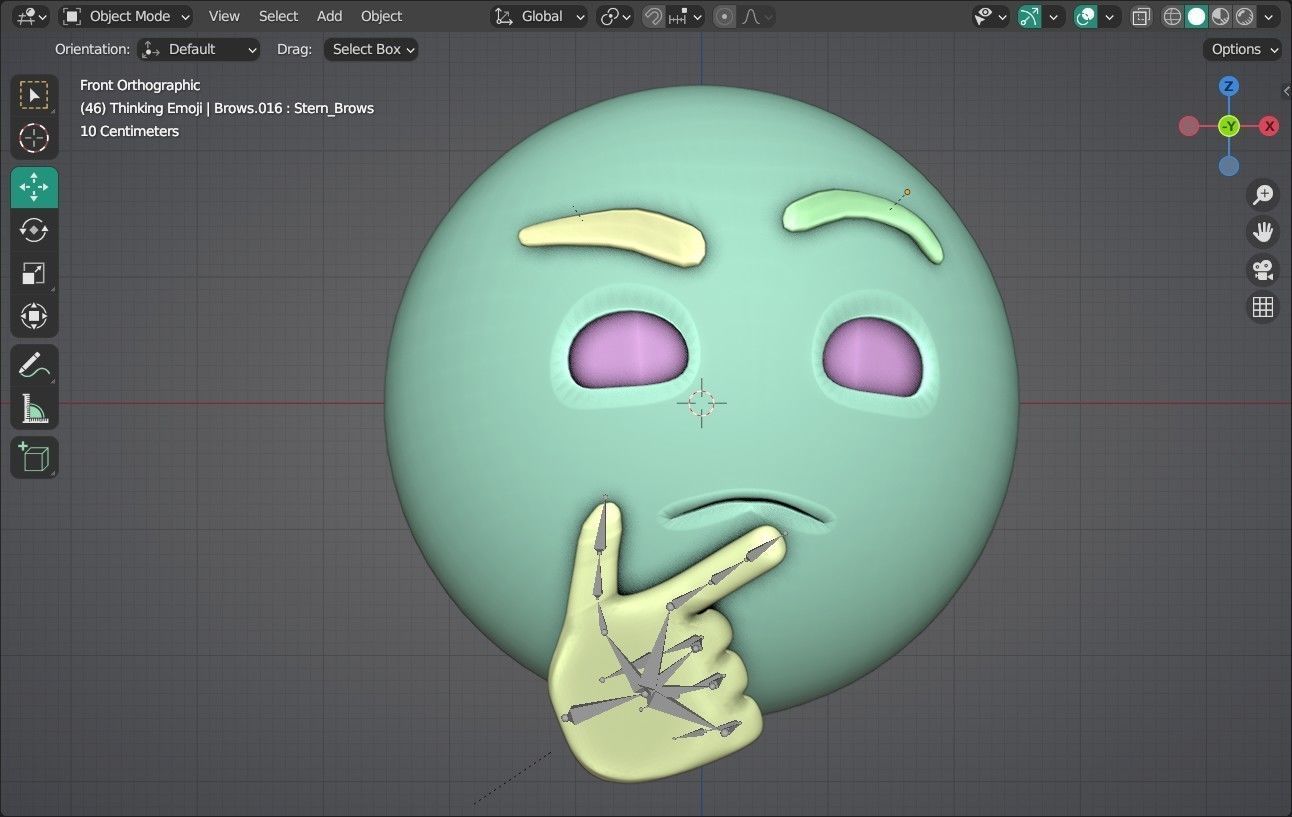Open the snapping options dropdown
The width and height of the screenshot is (1292, 817).
coord(686,16)
